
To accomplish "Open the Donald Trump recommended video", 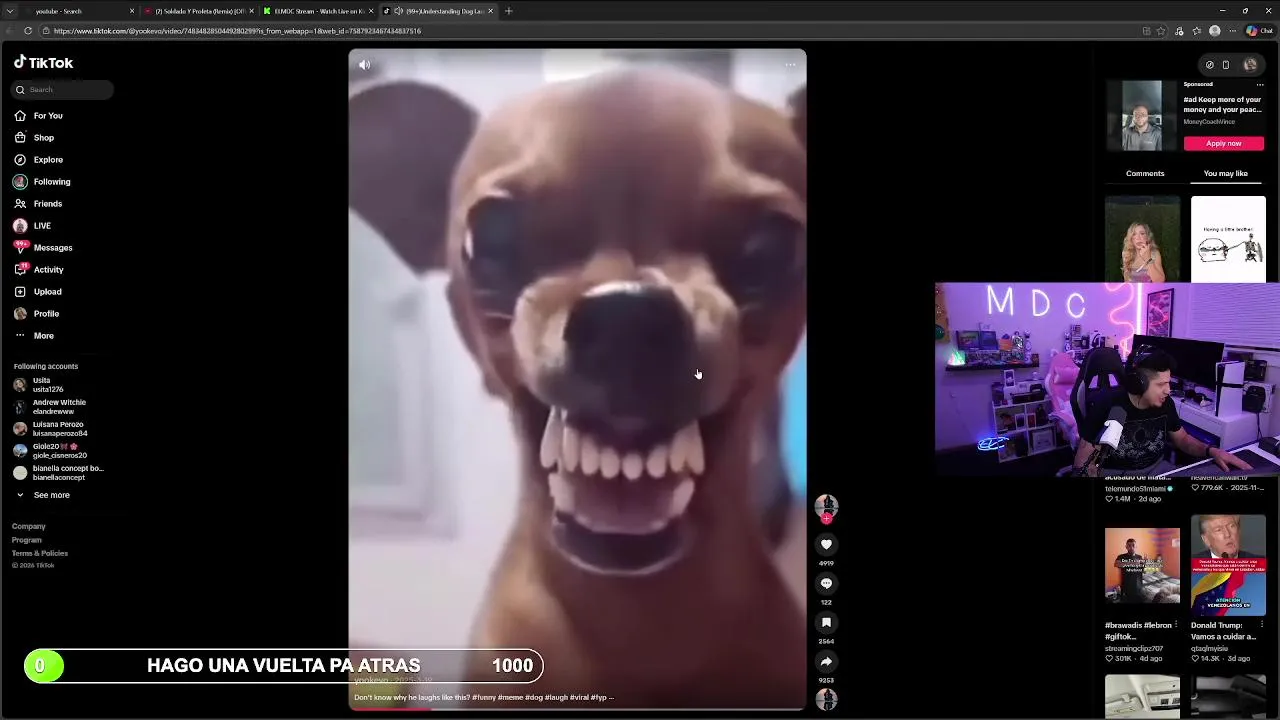I will (1228, 566).
